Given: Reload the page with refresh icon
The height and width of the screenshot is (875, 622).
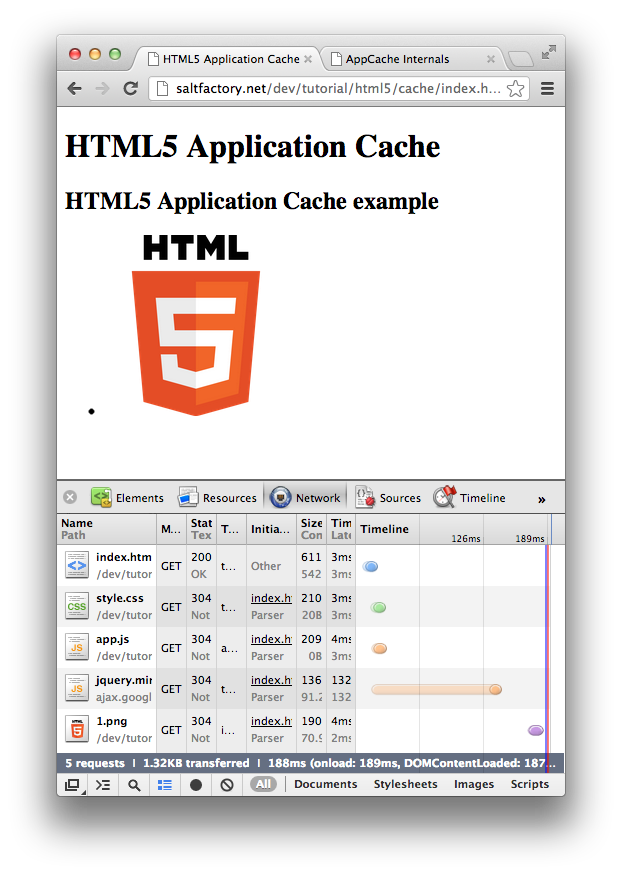Looking at the screenshot, I should coord(131,88).
